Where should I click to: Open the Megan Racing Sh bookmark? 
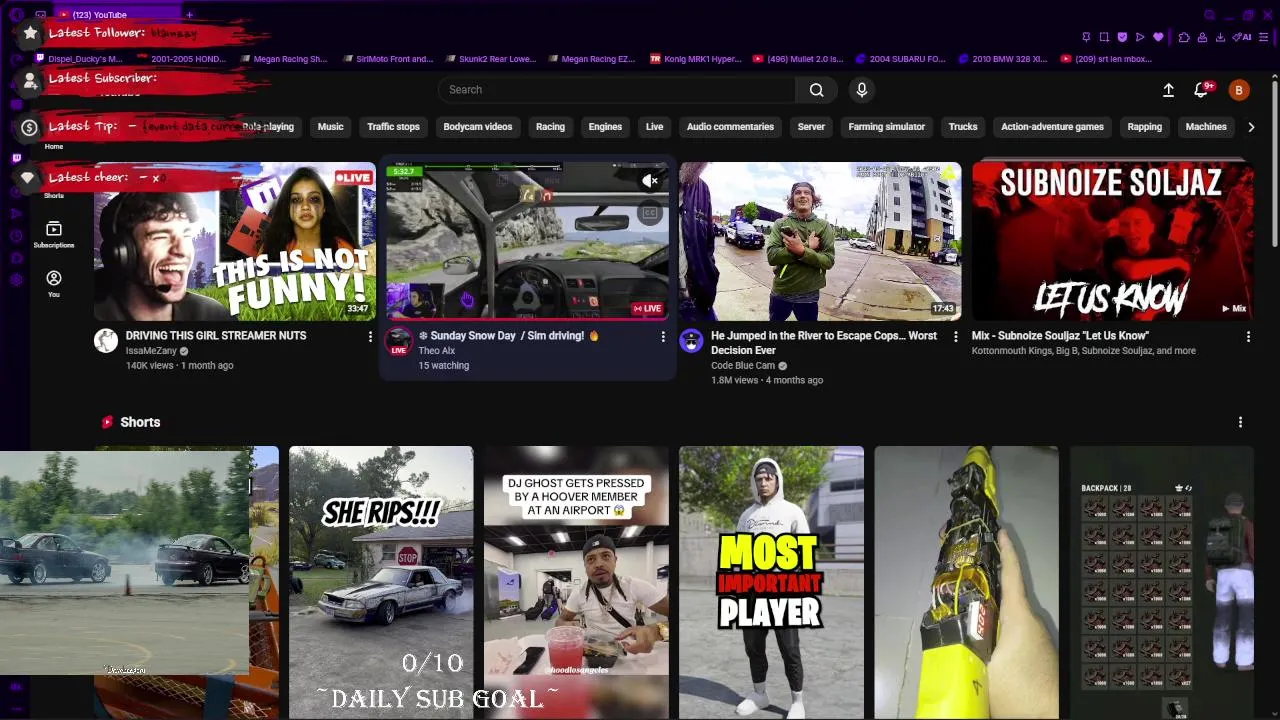coord(283,59)
